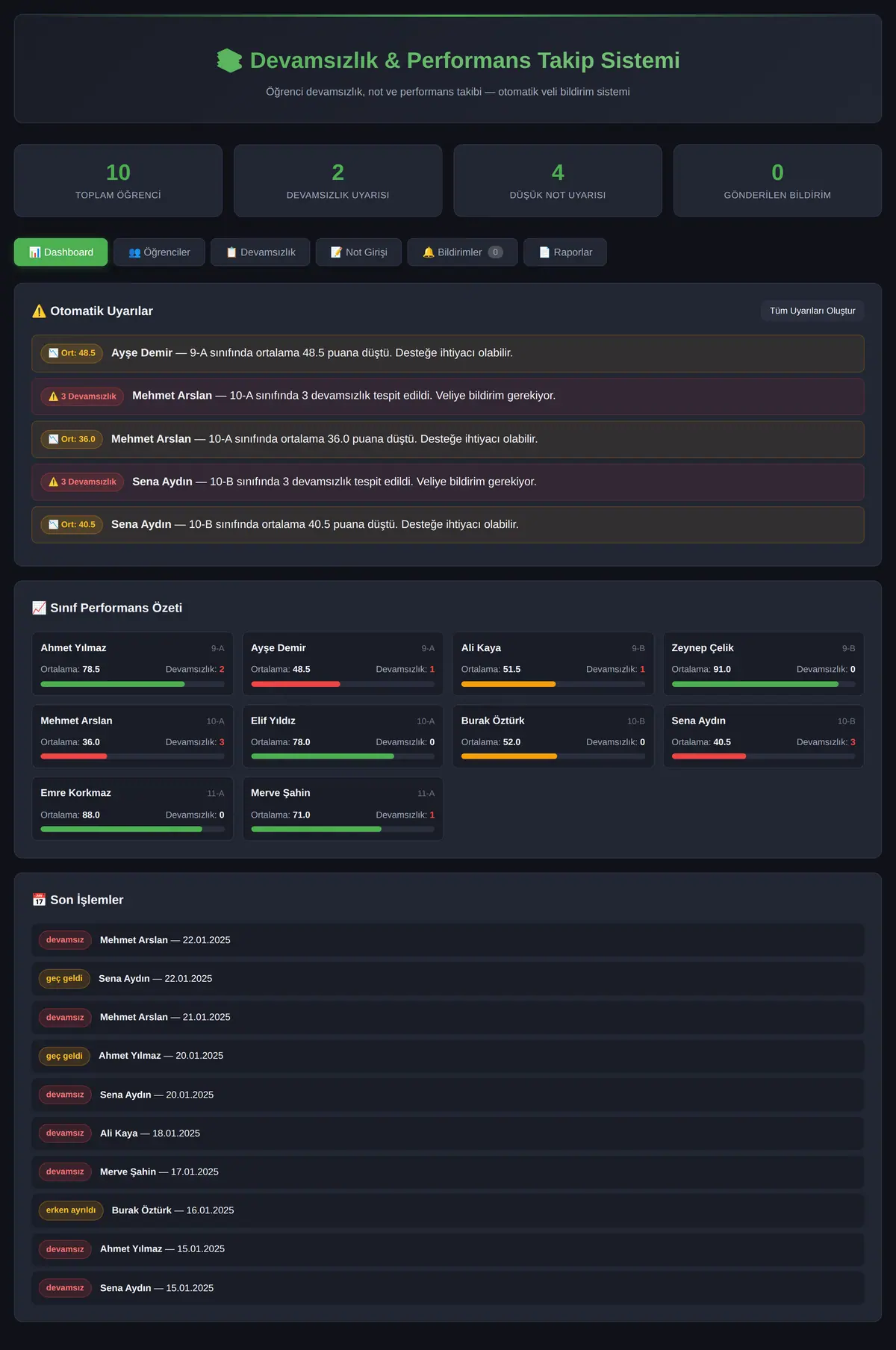Click Merve Şahin's Ortalama 71.0 value

301,815
